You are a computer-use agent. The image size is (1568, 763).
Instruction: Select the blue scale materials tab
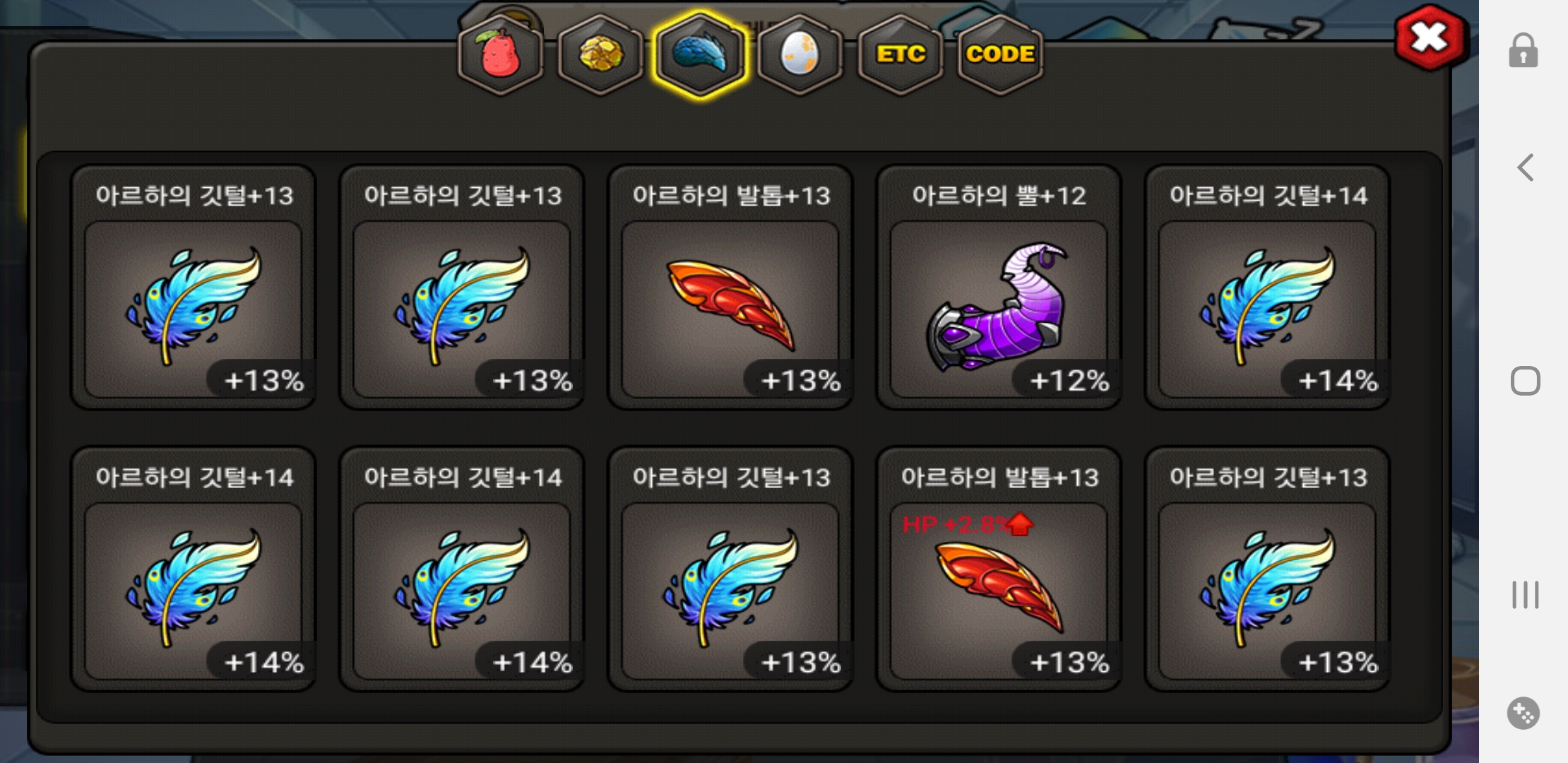(700, 55)
